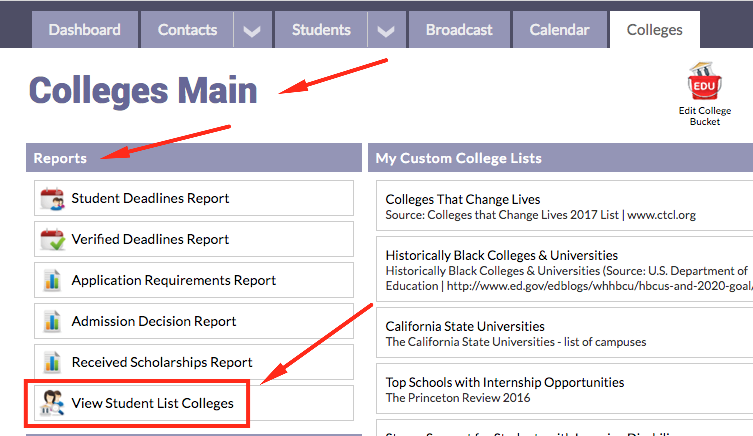Switch to the Dashboard tab
The width and height of the screenshot is (753, 436).
point(85,30)
